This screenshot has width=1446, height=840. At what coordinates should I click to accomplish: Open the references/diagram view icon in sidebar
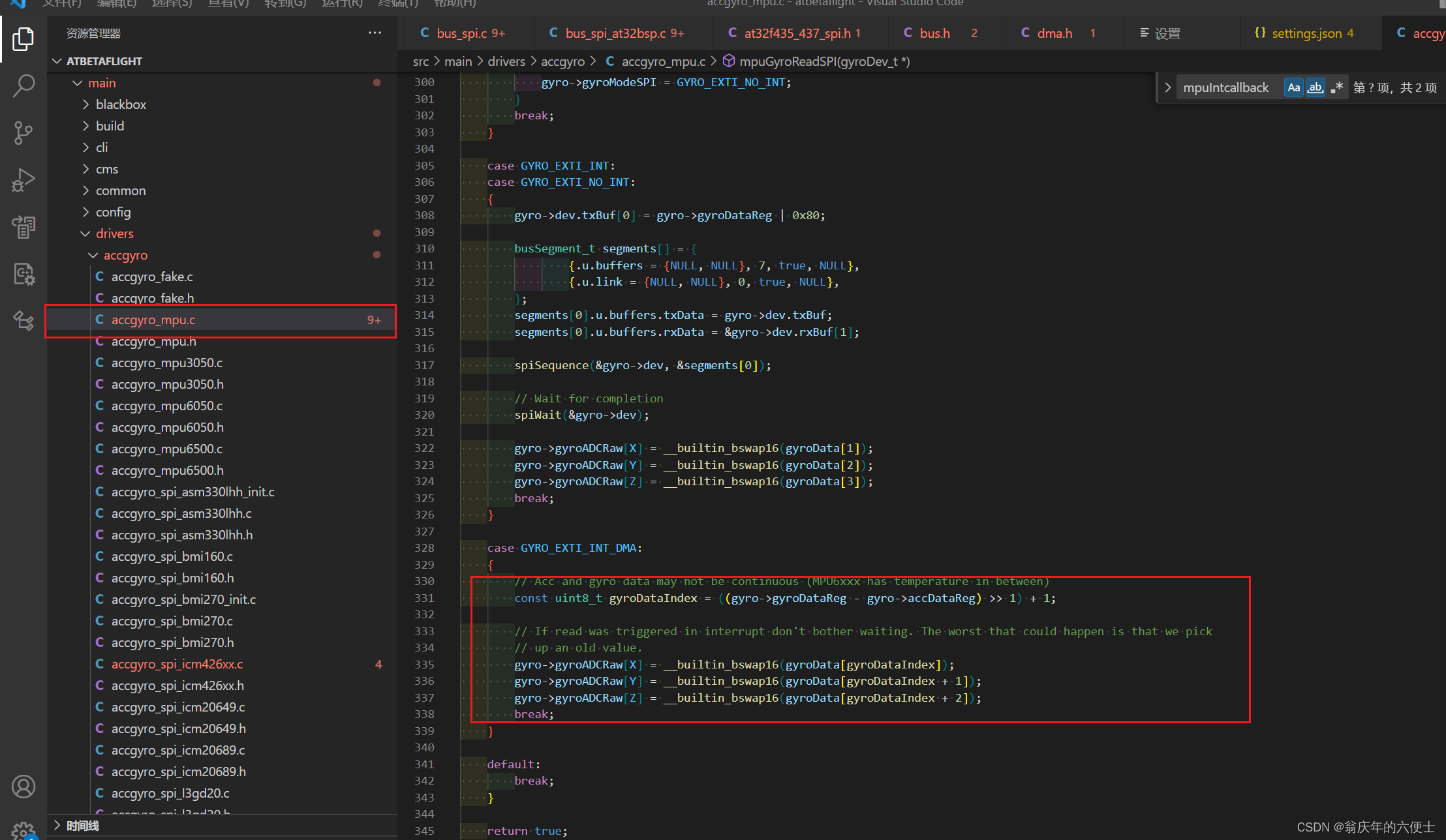[23, 321]
